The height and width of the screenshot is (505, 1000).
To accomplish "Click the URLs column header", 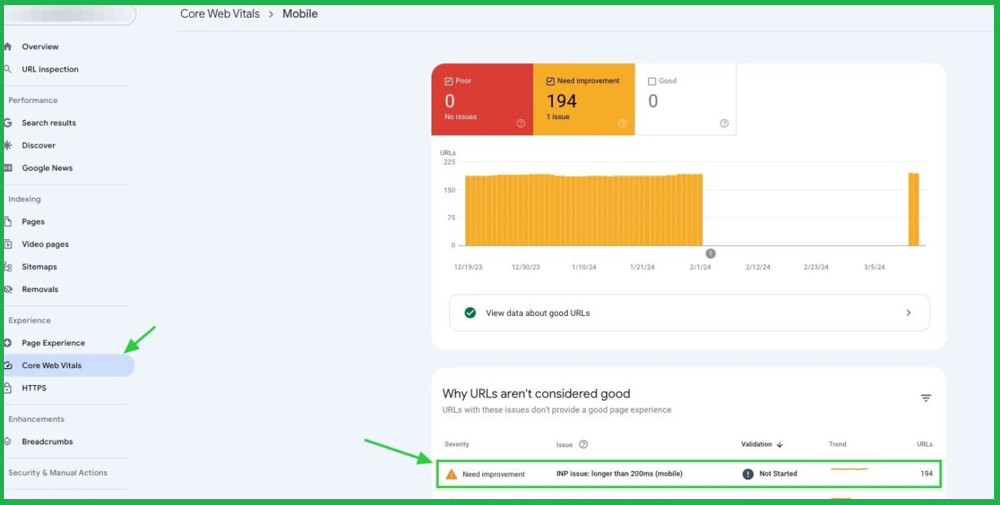I will [x=925, y=444].
